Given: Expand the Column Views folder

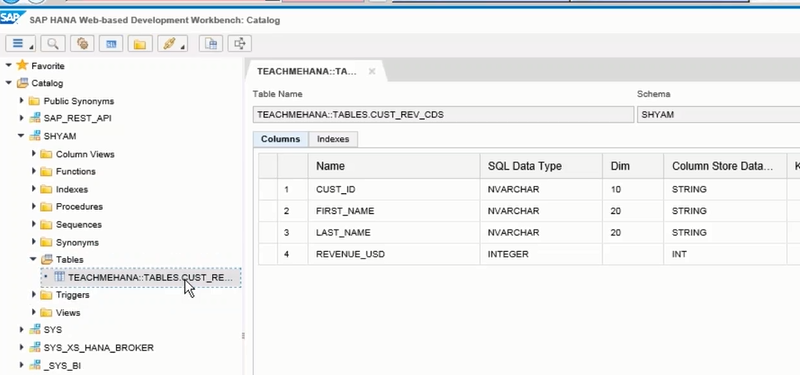Looking at the screenshot, I should [34, 154].
